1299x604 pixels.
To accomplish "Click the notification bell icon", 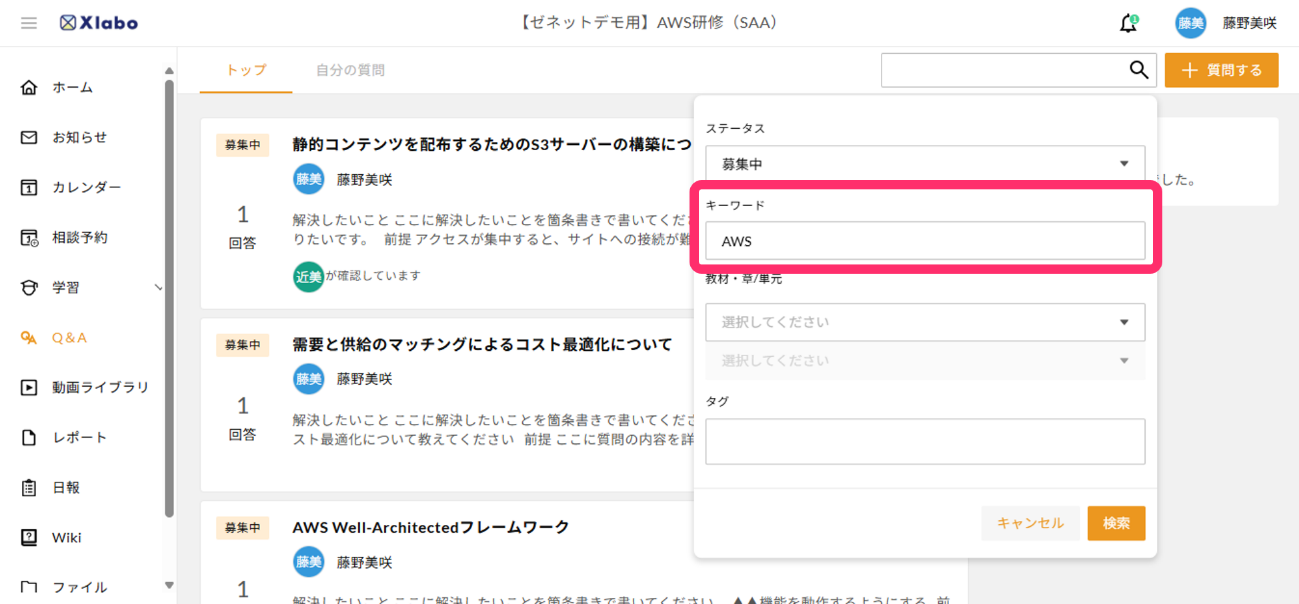I will click(x=1128, y=24).
